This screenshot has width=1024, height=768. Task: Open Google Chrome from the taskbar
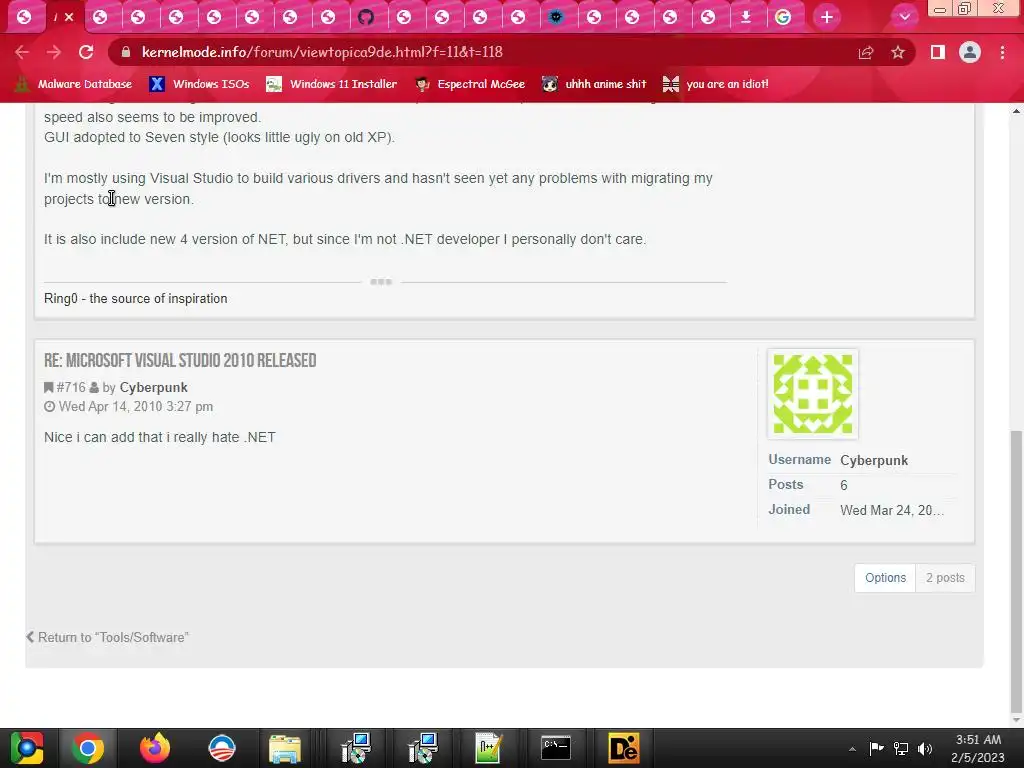88,748
